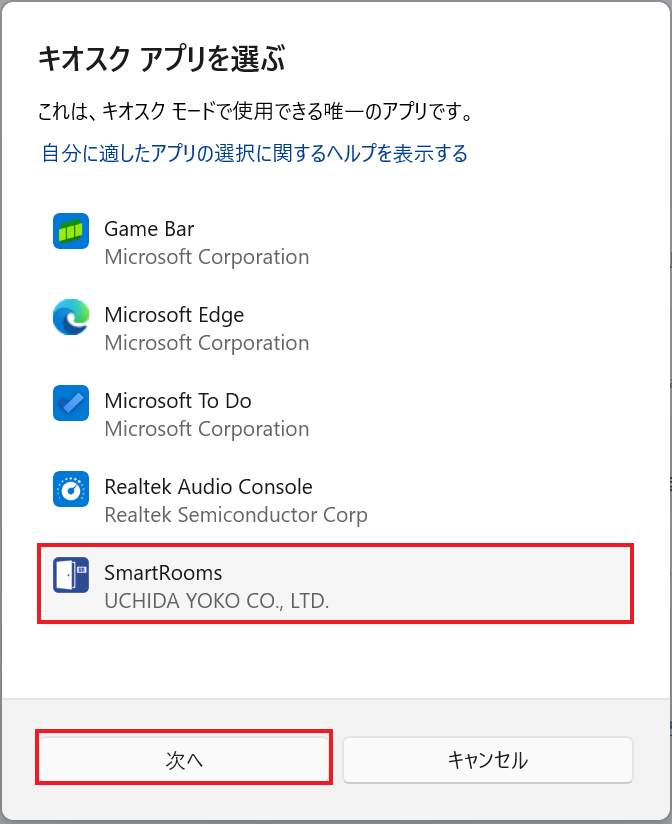Click the 次へ button
This screenshot has height=824, width=672.
[184, 760]
